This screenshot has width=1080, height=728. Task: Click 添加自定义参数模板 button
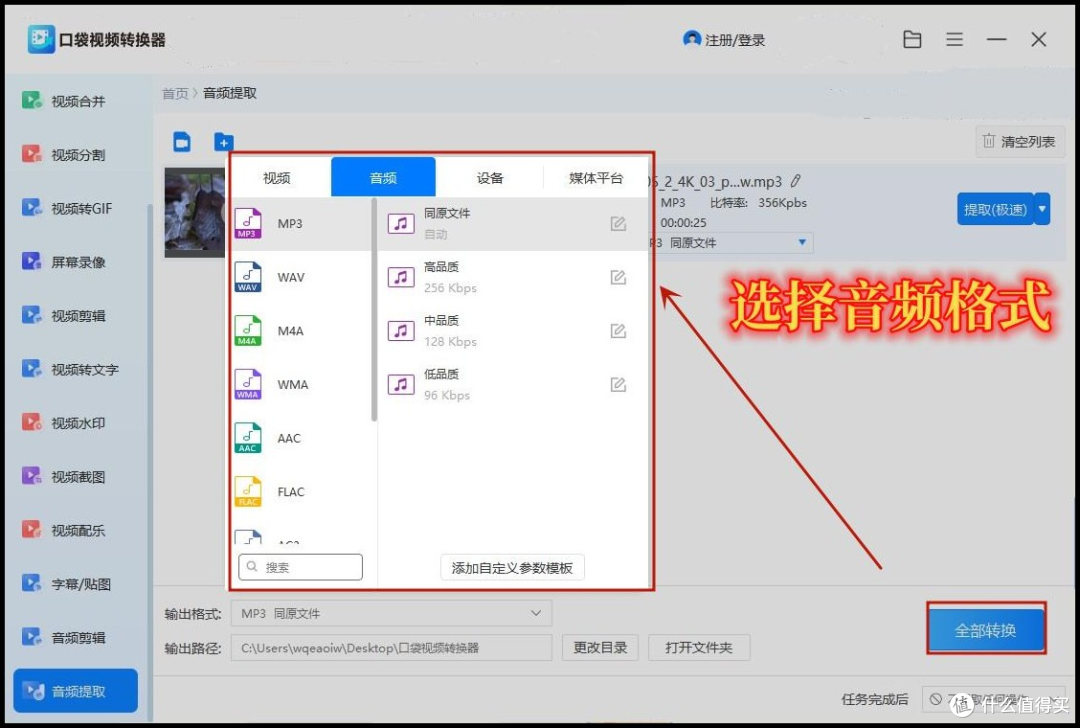pyautogui.click(x=512, y=568)
